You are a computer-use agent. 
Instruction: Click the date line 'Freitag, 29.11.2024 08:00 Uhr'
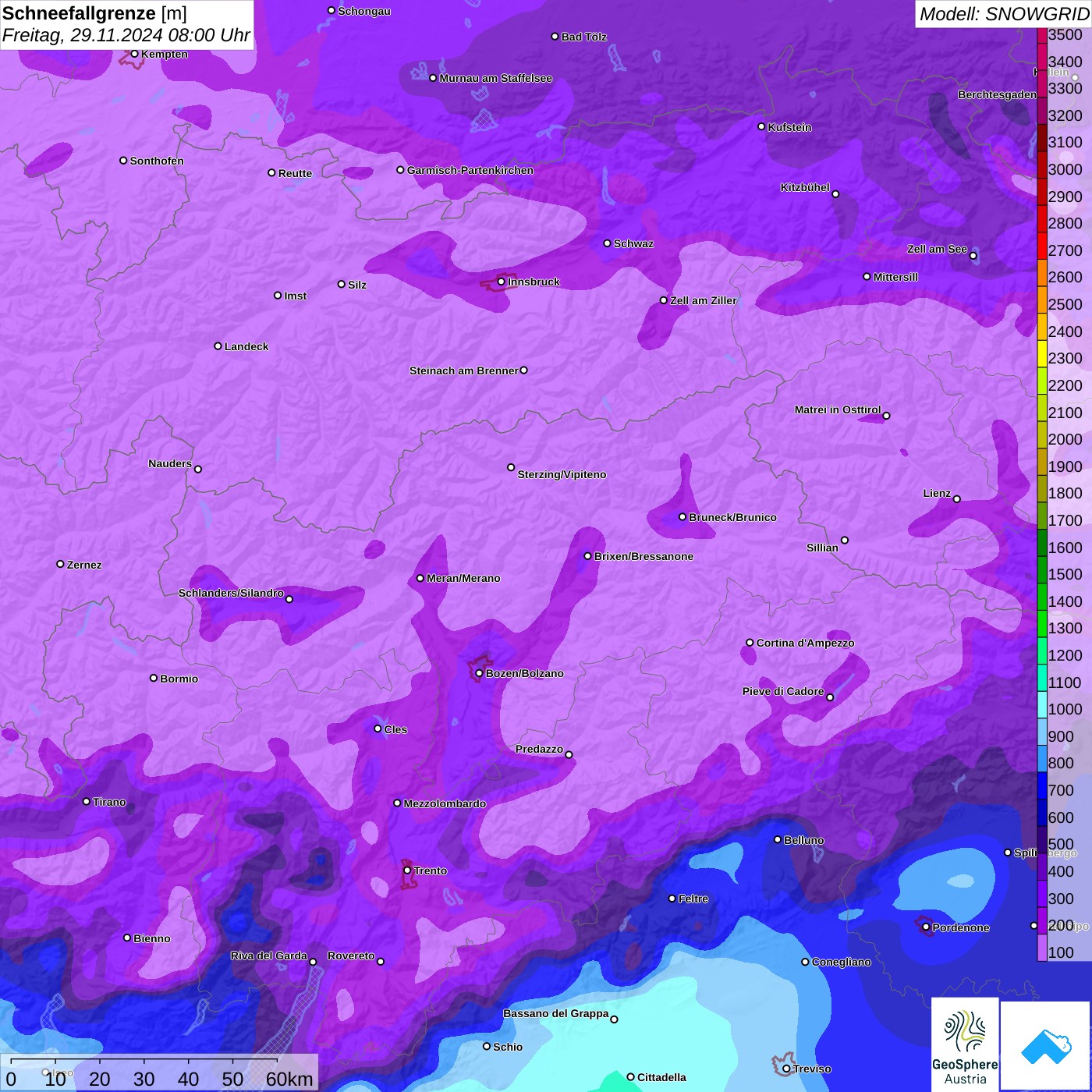126,36
